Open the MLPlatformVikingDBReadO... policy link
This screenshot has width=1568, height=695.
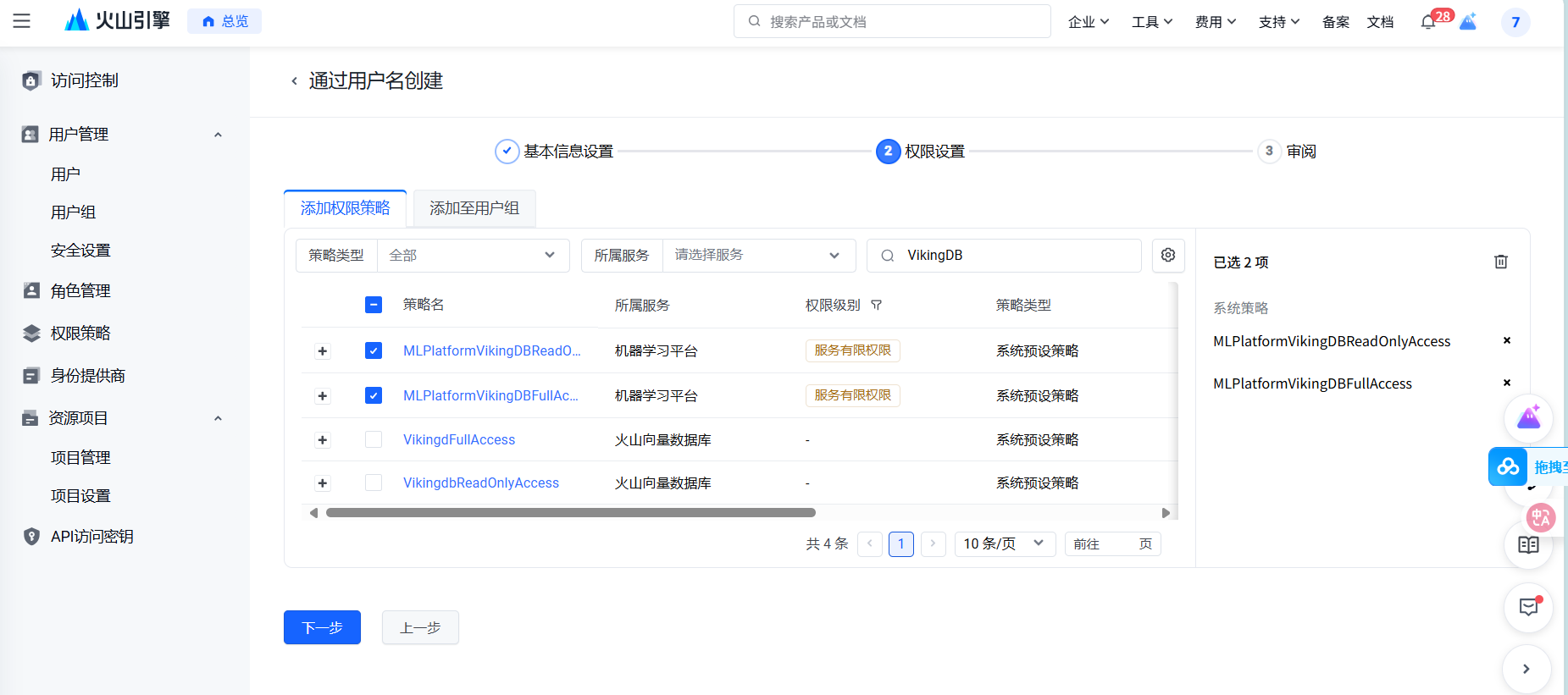click(x=491, y=350)
